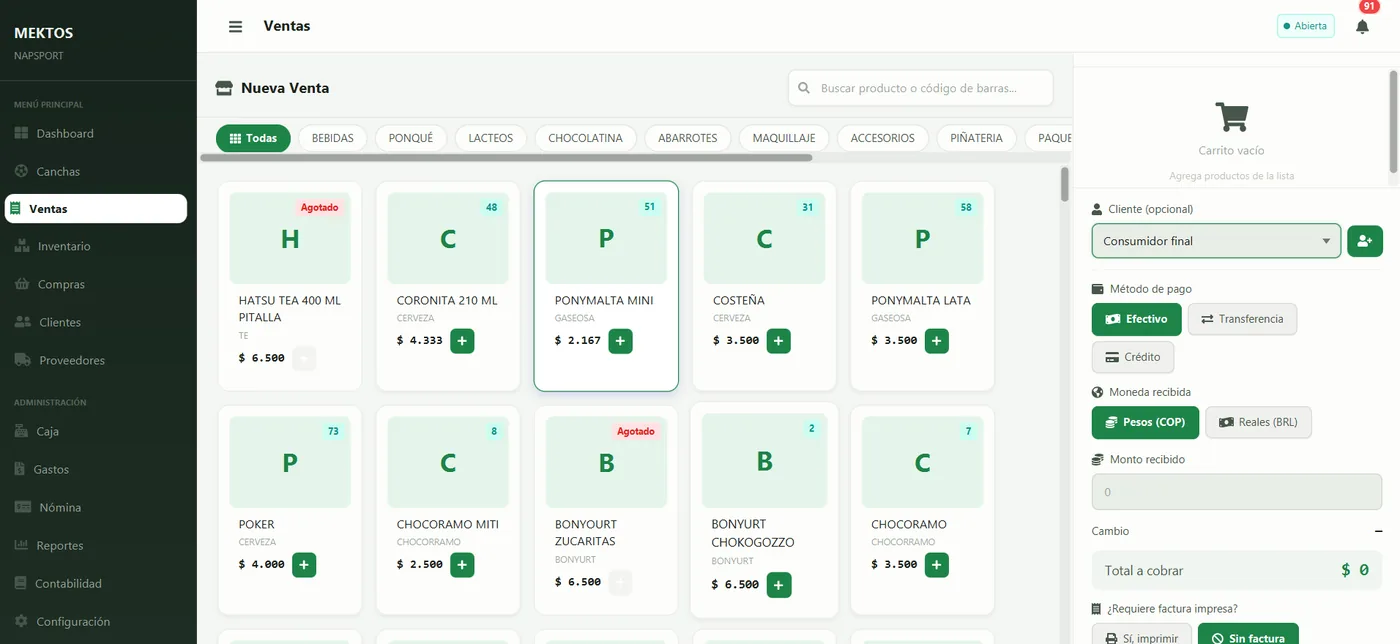Add CHOCORAMO priced $3.500 to the cart
This screenshot has width=1400, height=644.
click(x=936, y=565)
